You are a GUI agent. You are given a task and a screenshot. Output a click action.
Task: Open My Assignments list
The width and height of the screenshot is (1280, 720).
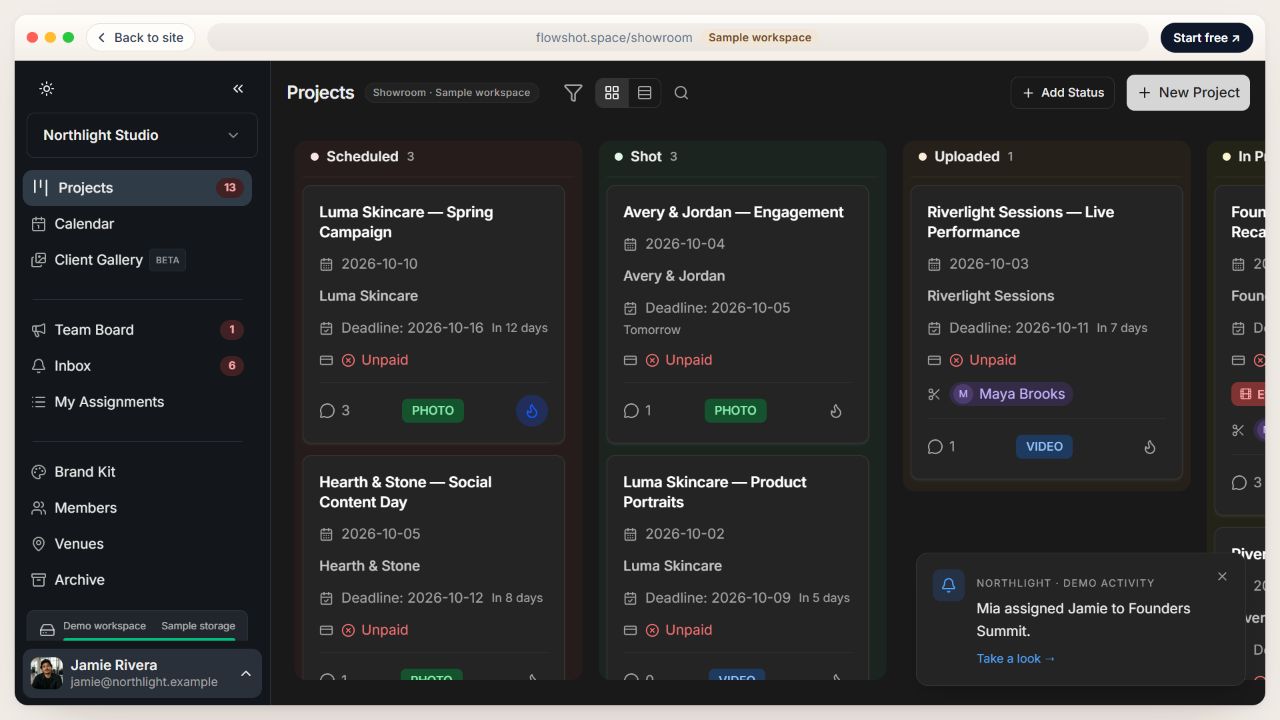pyautogui.click(x=137, y=402)
